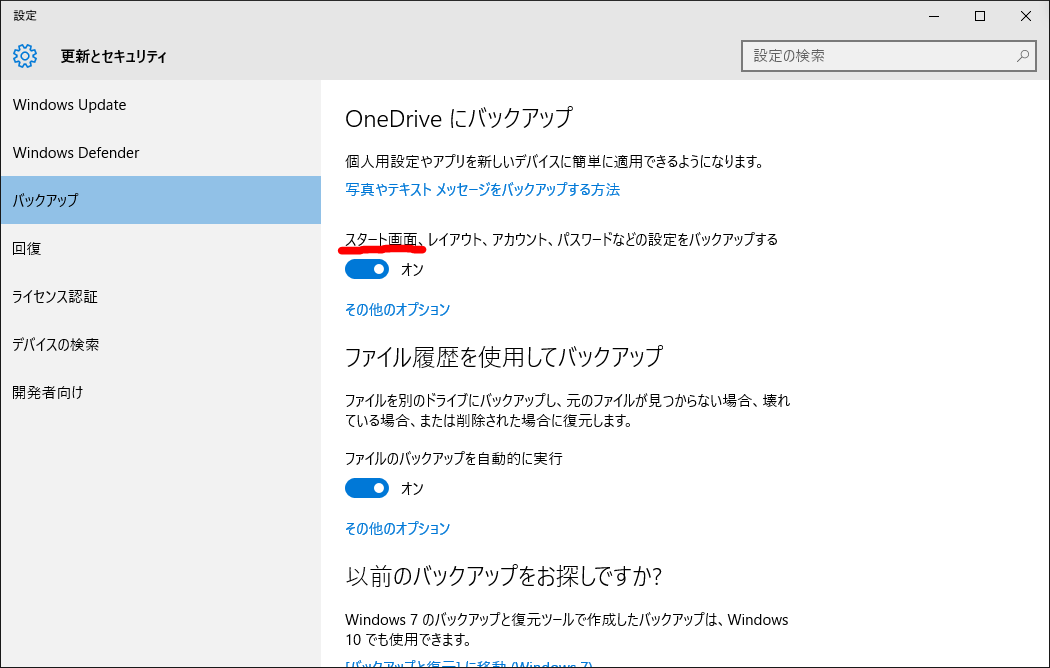
Task: Click 以前のバックアップをお探しですか? heading
Action: point(504,576)
